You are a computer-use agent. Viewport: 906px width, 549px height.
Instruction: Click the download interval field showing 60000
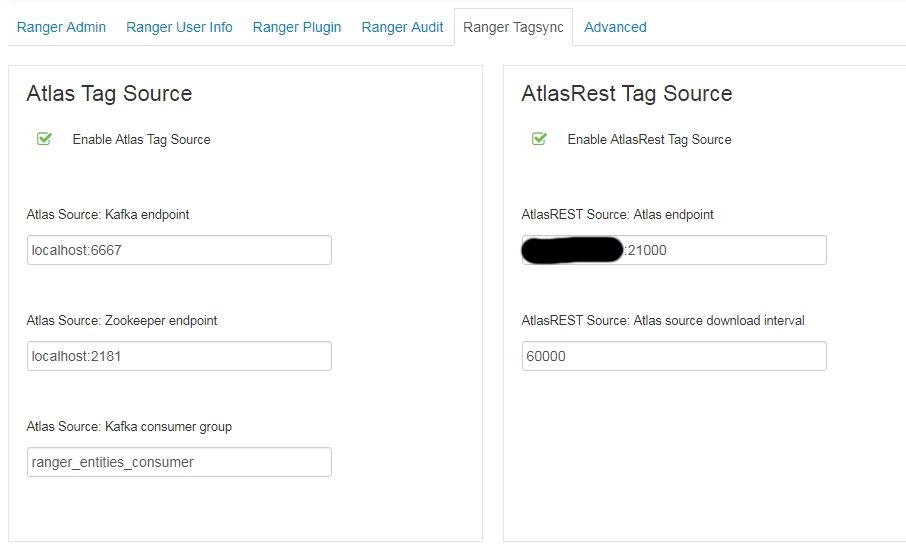click(674, 356)
